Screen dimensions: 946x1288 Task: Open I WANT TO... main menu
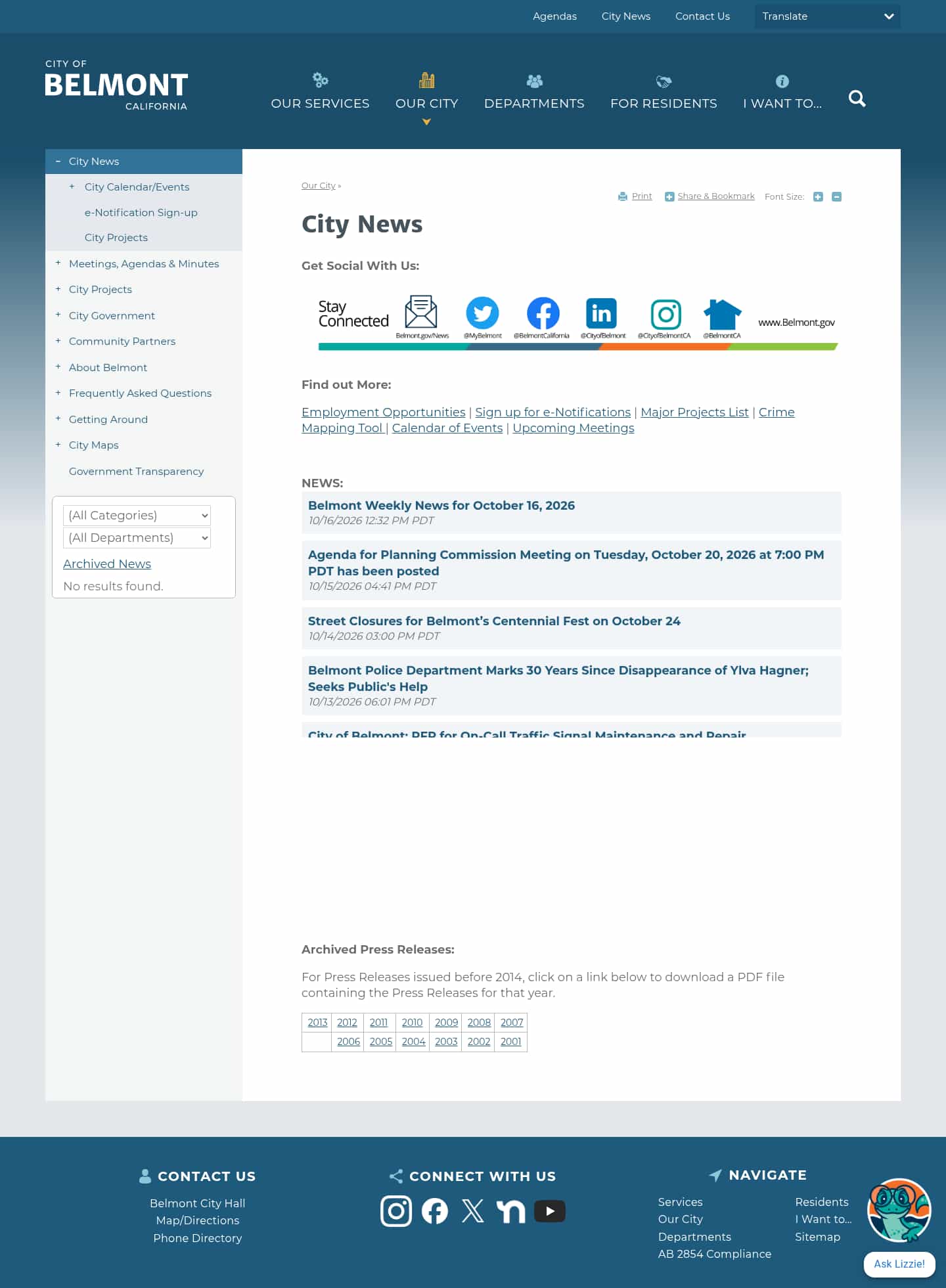(782, 91)
